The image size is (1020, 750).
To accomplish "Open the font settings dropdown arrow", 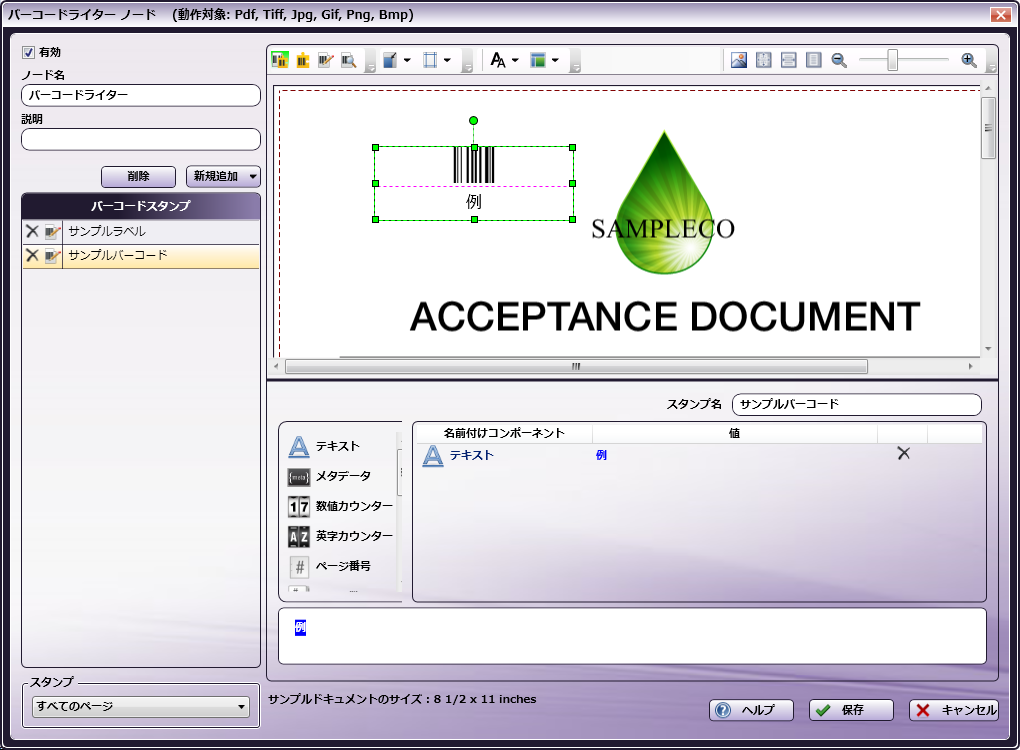I will (515, 60).
